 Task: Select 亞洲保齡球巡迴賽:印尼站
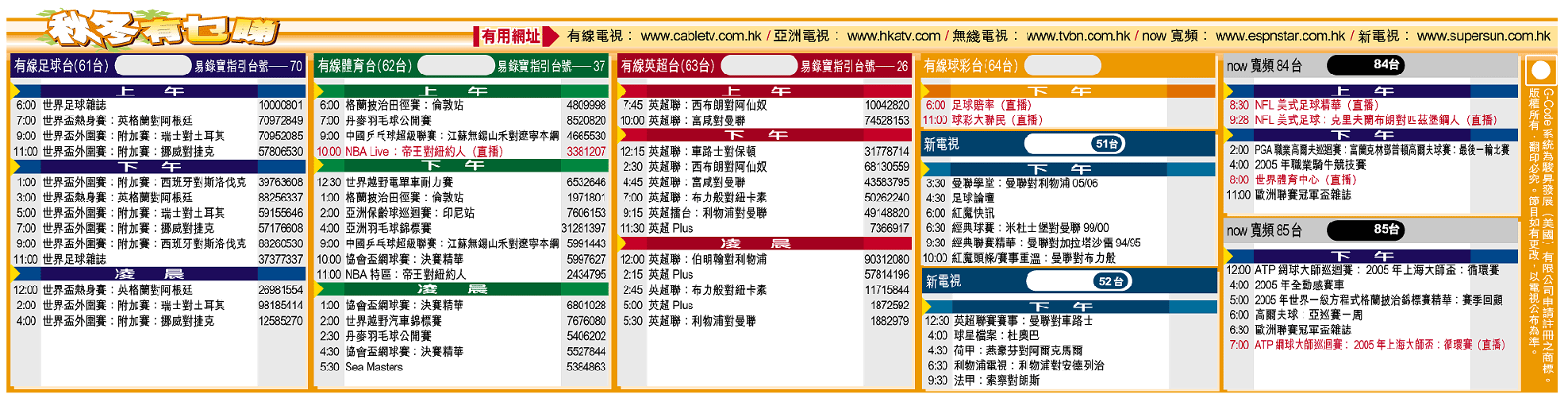(x=410, y=213)
